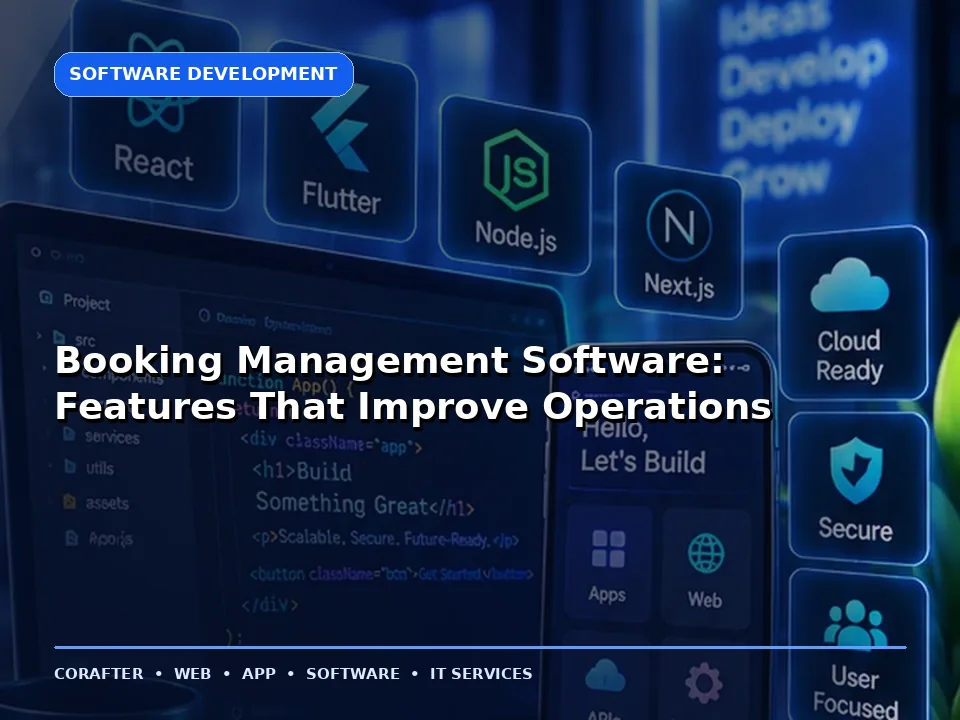The image size is (960, 720).
Task: Click WEB in the footer
Action: 192,673
